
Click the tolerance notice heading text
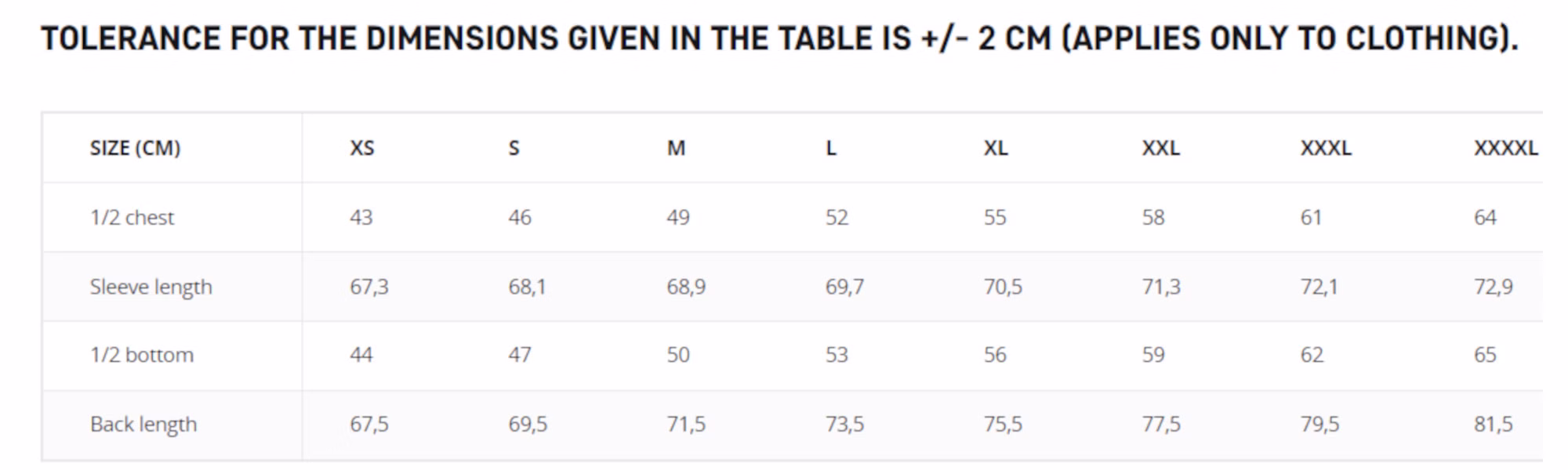pyautogui.click(x=779, y=38)
